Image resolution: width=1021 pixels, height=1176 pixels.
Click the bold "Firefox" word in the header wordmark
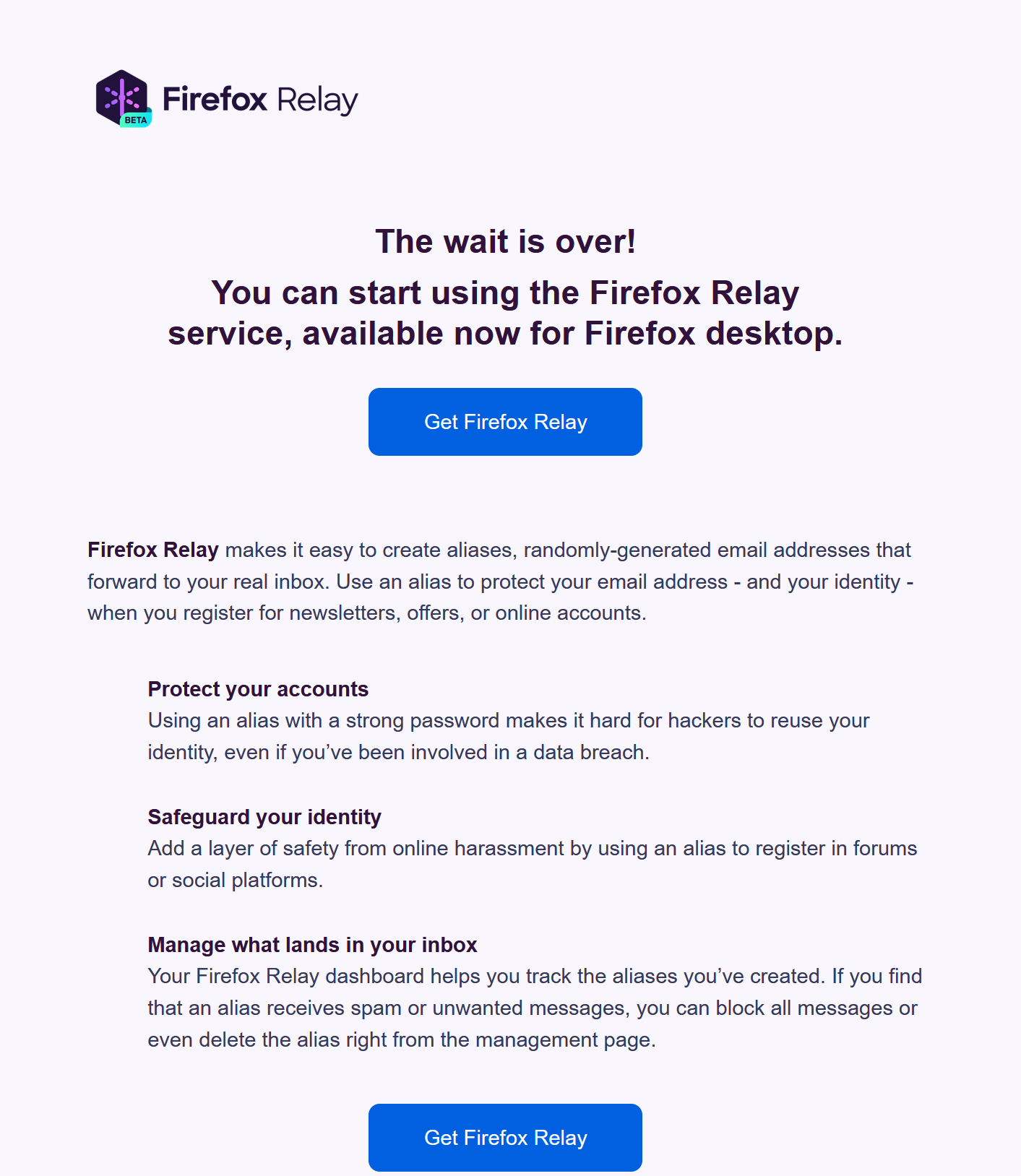pyautogui.click(x=215, y=99)
